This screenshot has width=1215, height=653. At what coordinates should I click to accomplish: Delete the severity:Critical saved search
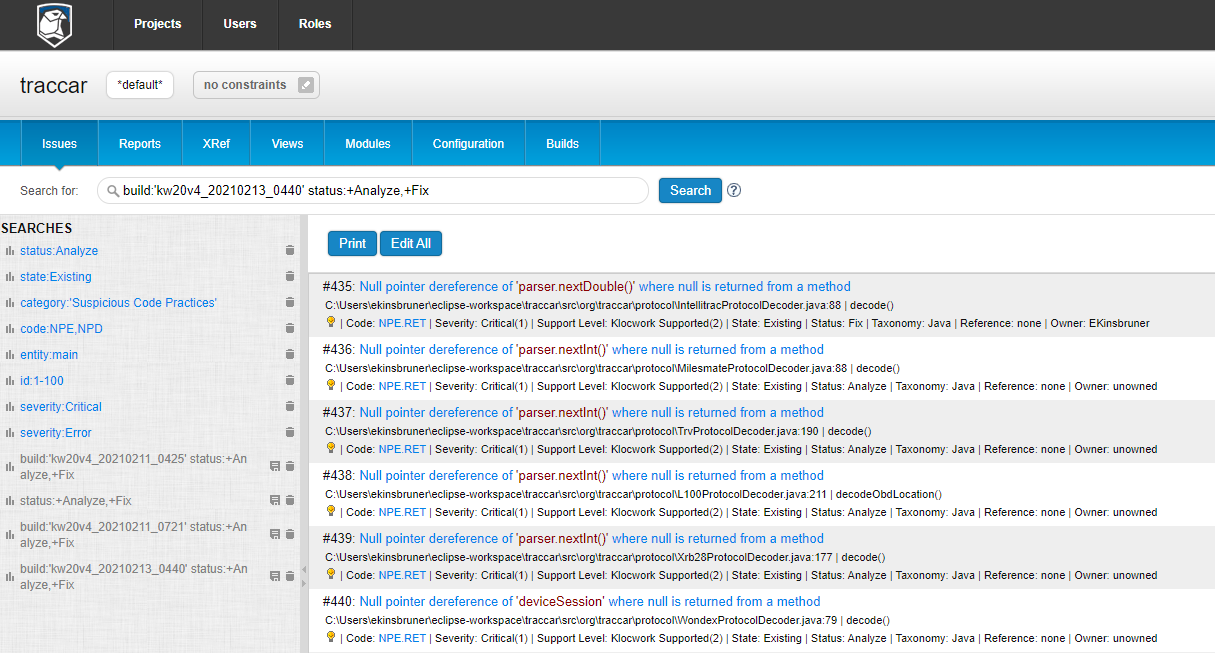pyautogui.click(x=290, y=407)
